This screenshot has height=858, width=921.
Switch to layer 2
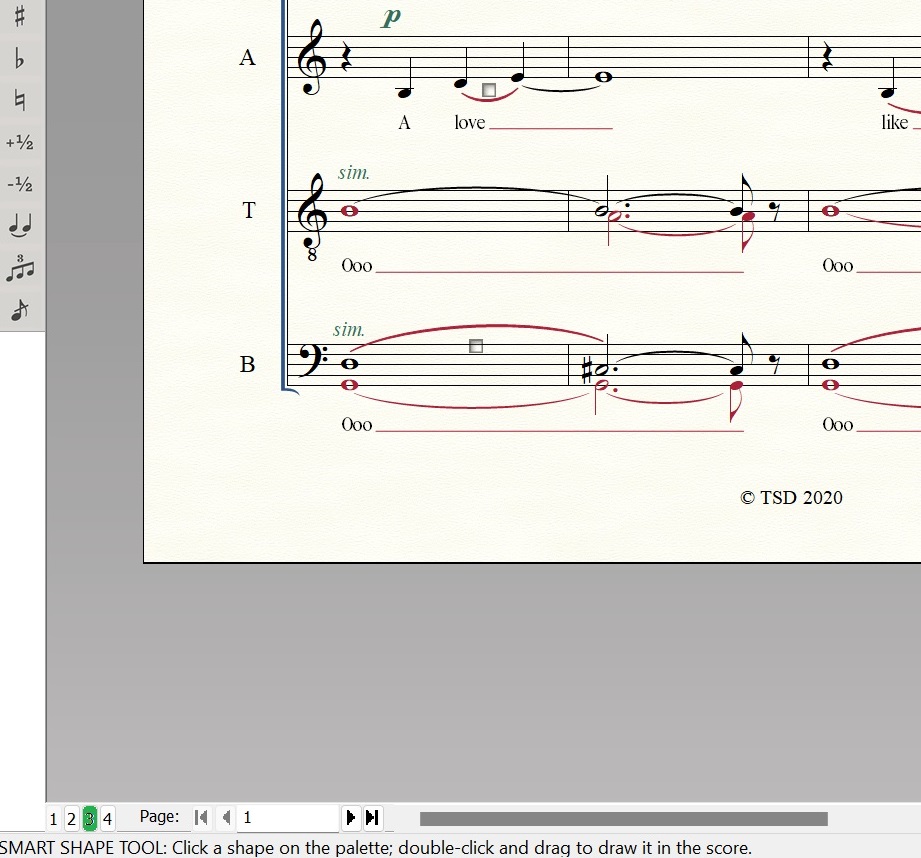[x=72, y=819]
